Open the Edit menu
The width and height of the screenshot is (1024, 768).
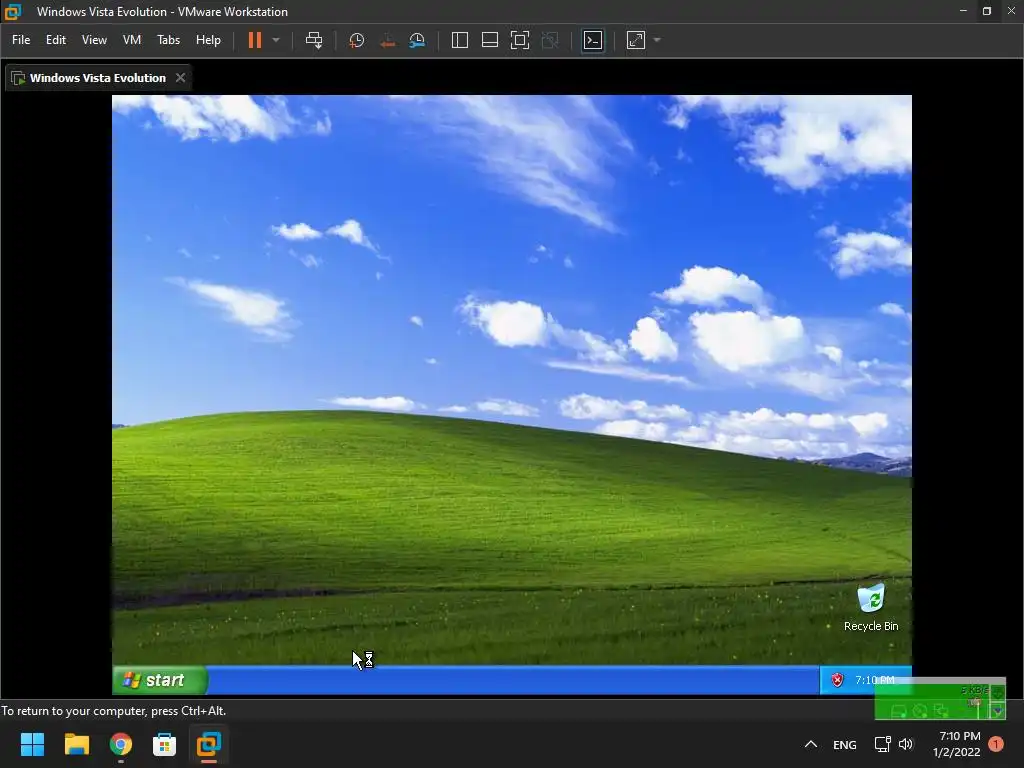pyautogui.click(x=56, y=40)
